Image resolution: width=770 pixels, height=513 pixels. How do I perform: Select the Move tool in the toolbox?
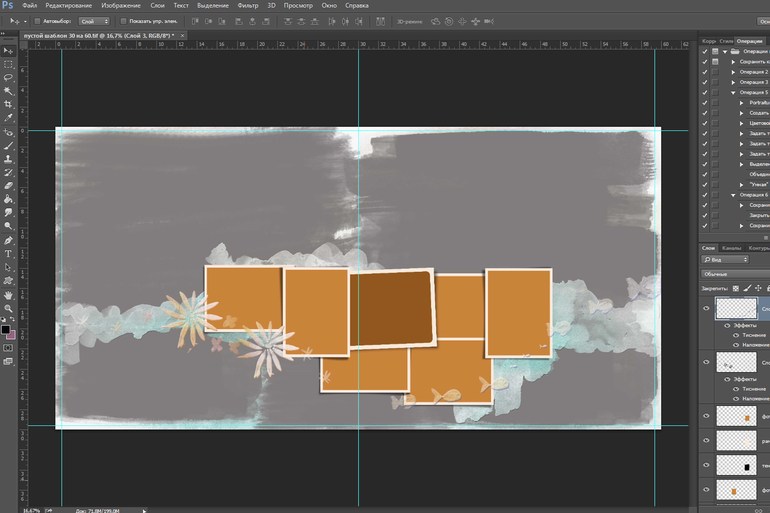pos(8,49)
